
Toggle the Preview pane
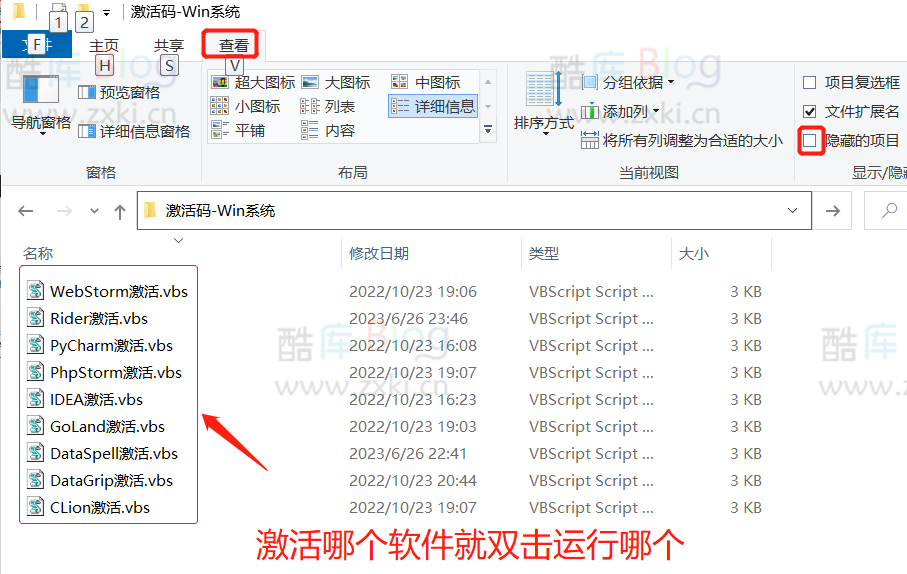tap(120, 92)
